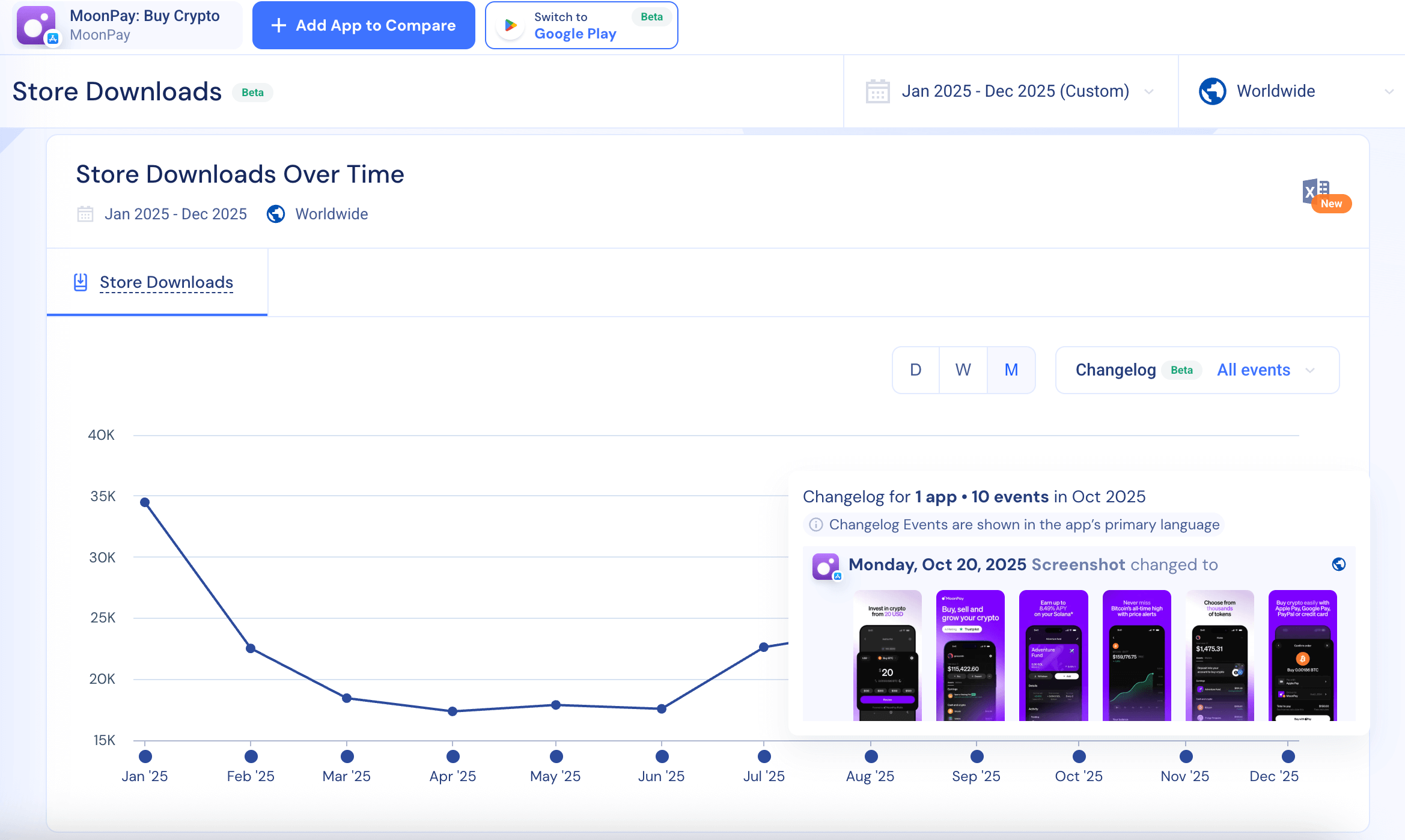Screen dimensions: 1405x840
Task: Switch chart granularity to Weekly (W)
Action: [963, 370]
